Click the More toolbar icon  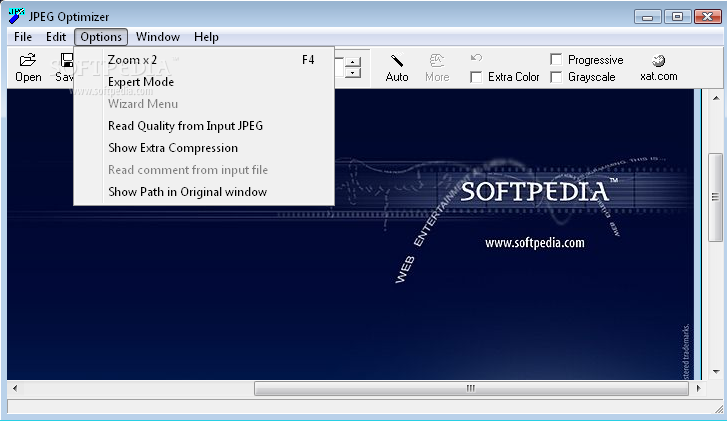[x=436, y=61]
